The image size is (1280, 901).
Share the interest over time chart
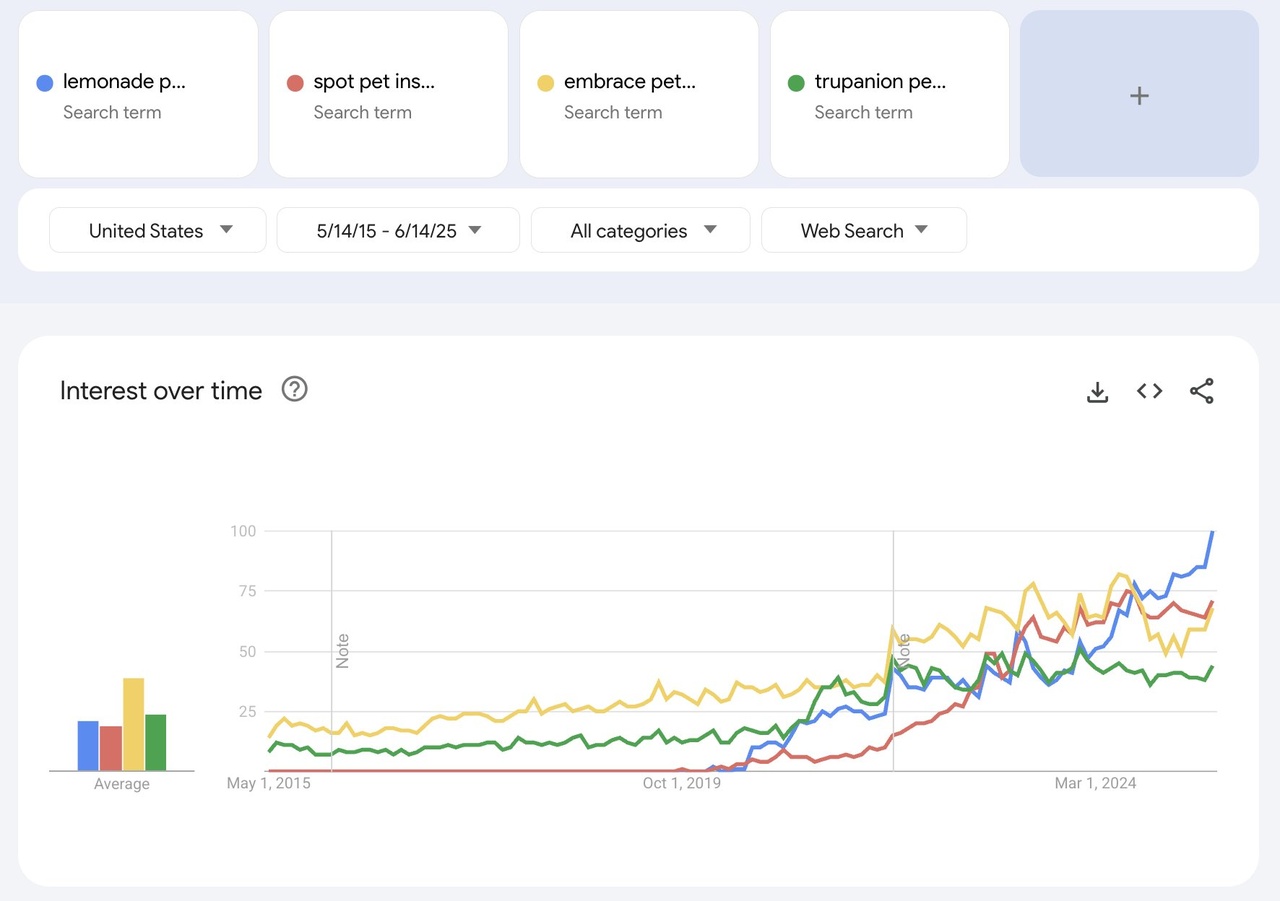(1201, 391)
